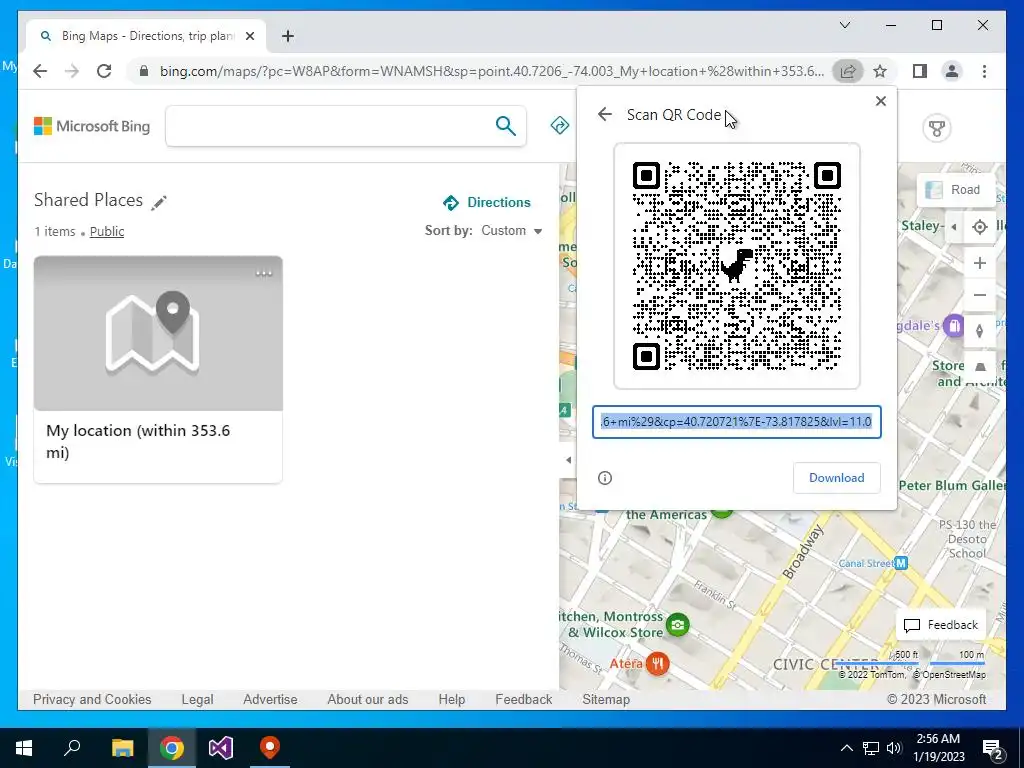Viewport: 1024px width, 768px height.
Task: Open the notification center
Action: point(993,748)
